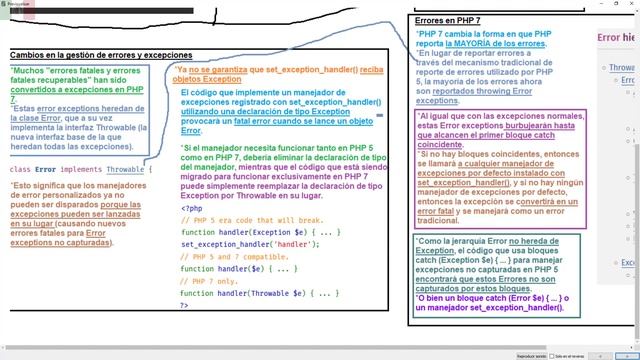Close the Previsualizar window
This screenshot has width=640, height=360.
pyautogui.click(x=631, y=3)
